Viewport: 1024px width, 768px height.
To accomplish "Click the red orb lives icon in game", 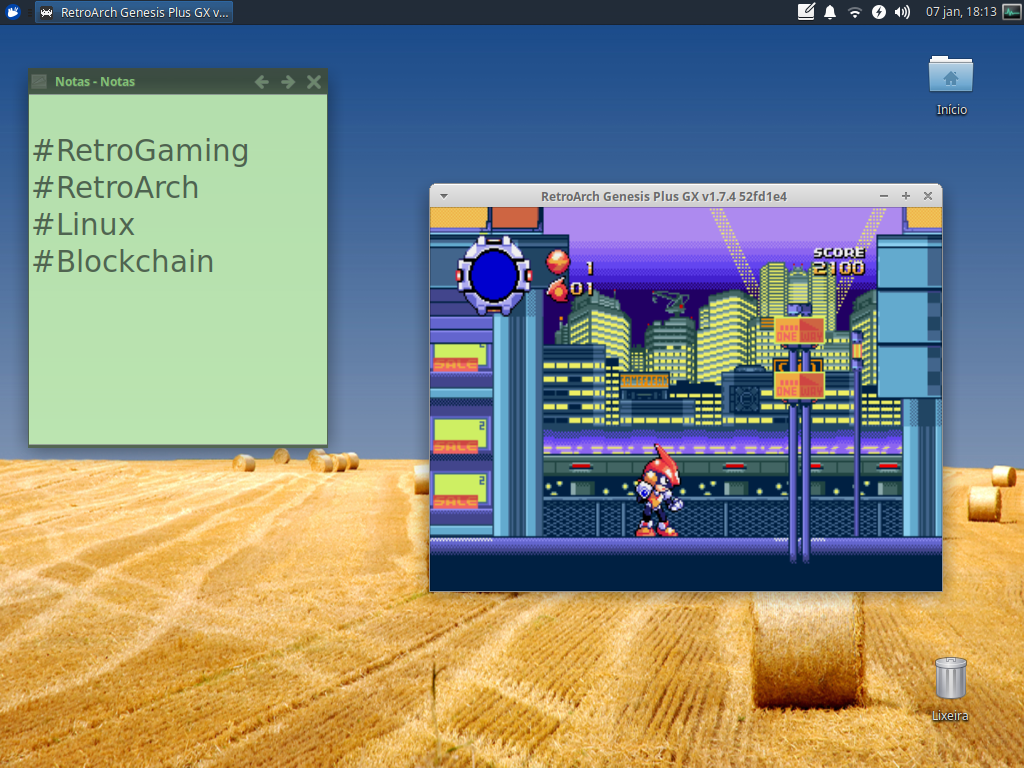I will pyautogui.click(x=557, y=261).
